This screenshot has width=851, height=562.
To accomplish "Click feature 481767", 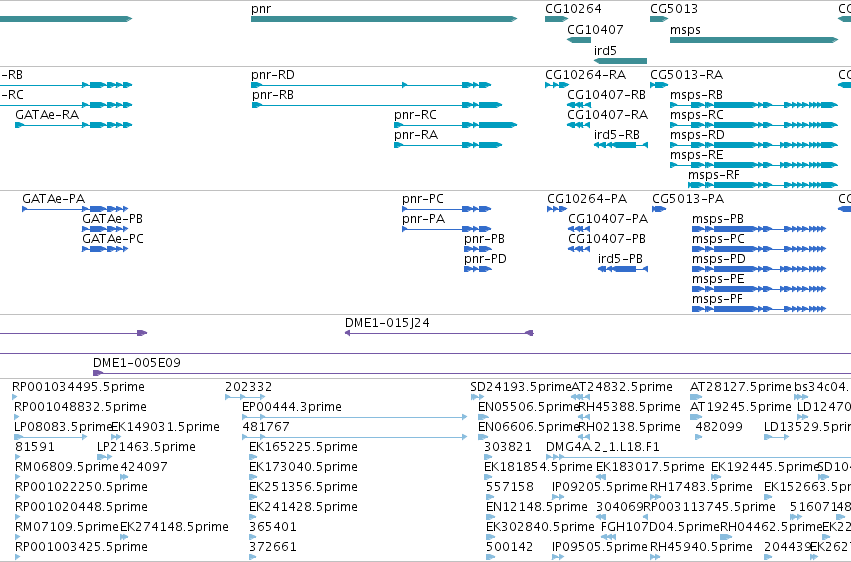I will 266,427.
